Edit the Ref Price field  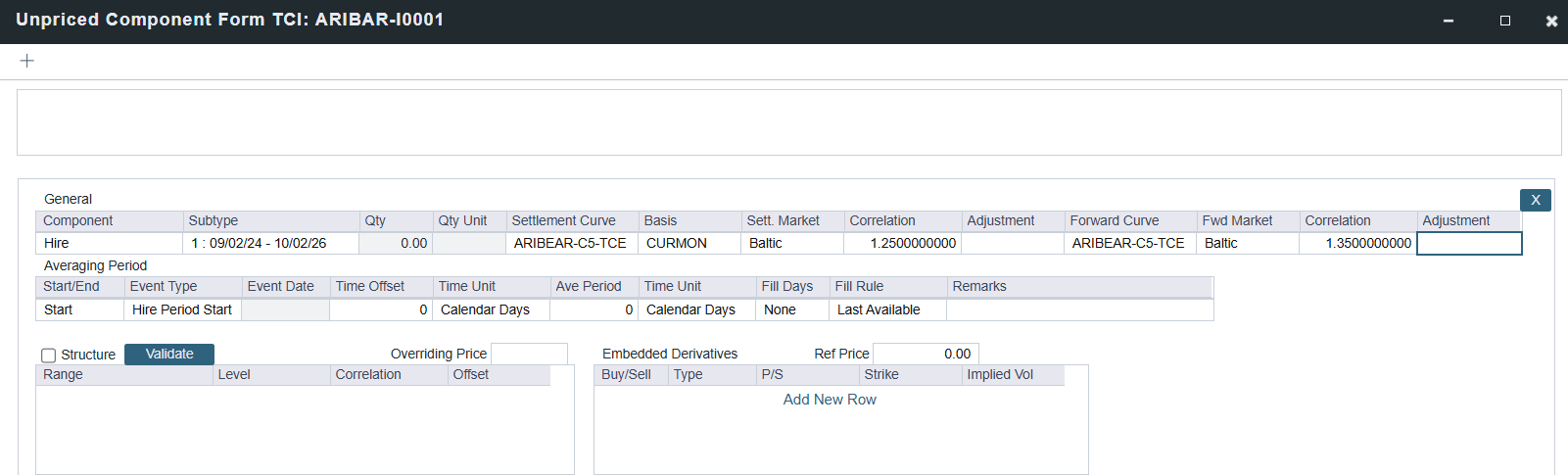coord(925,354)
